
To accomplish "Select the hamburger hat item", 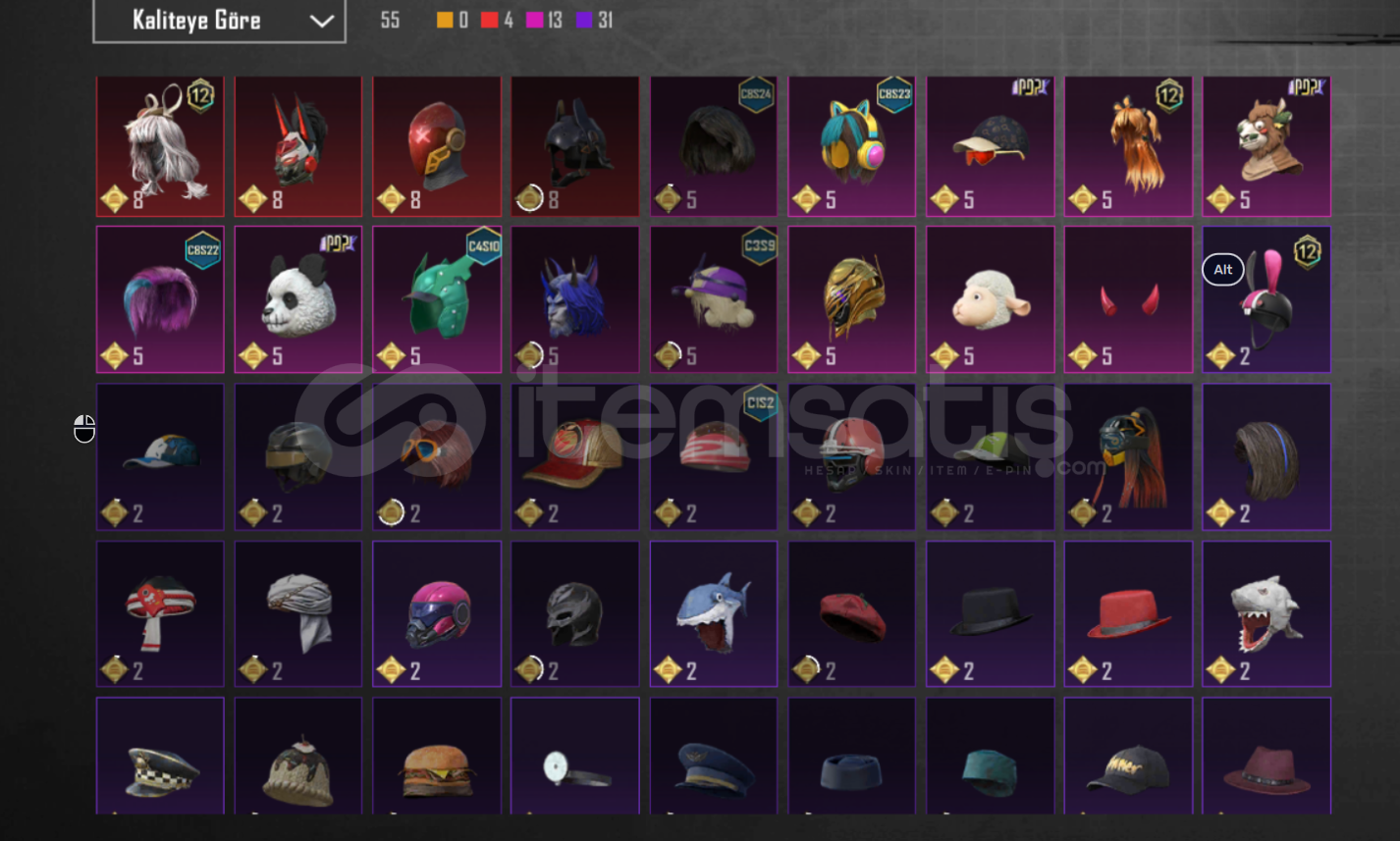I will point(437,756).
